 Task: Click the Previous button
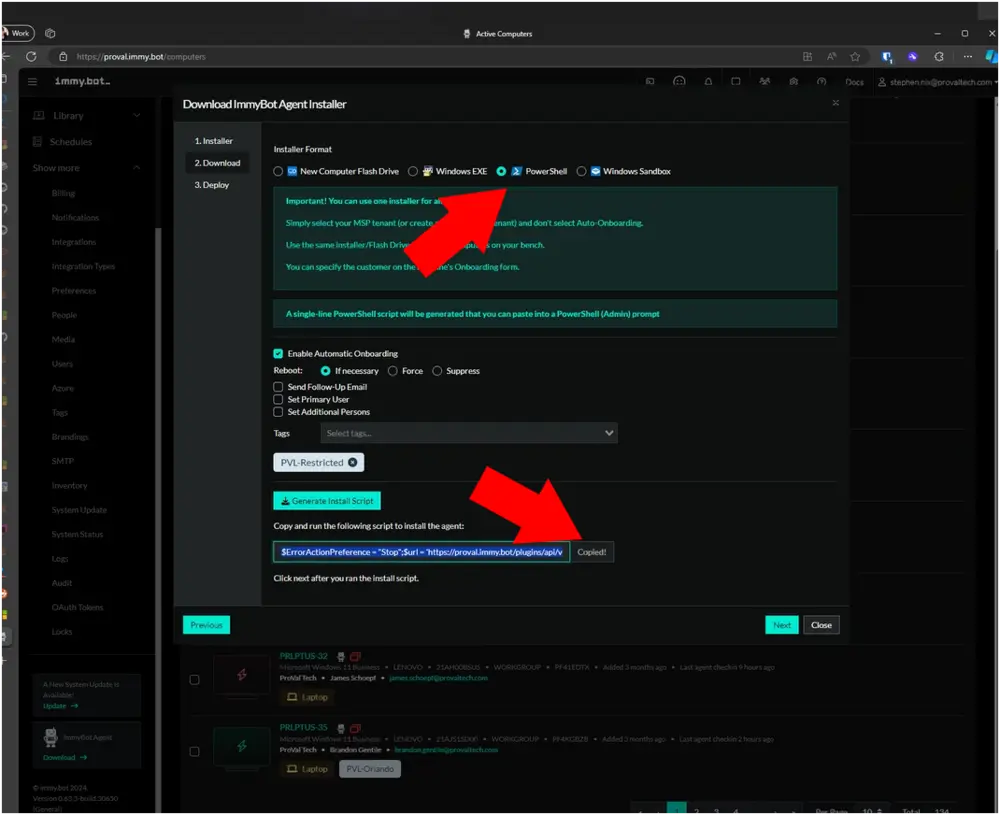tap(207, 626)
